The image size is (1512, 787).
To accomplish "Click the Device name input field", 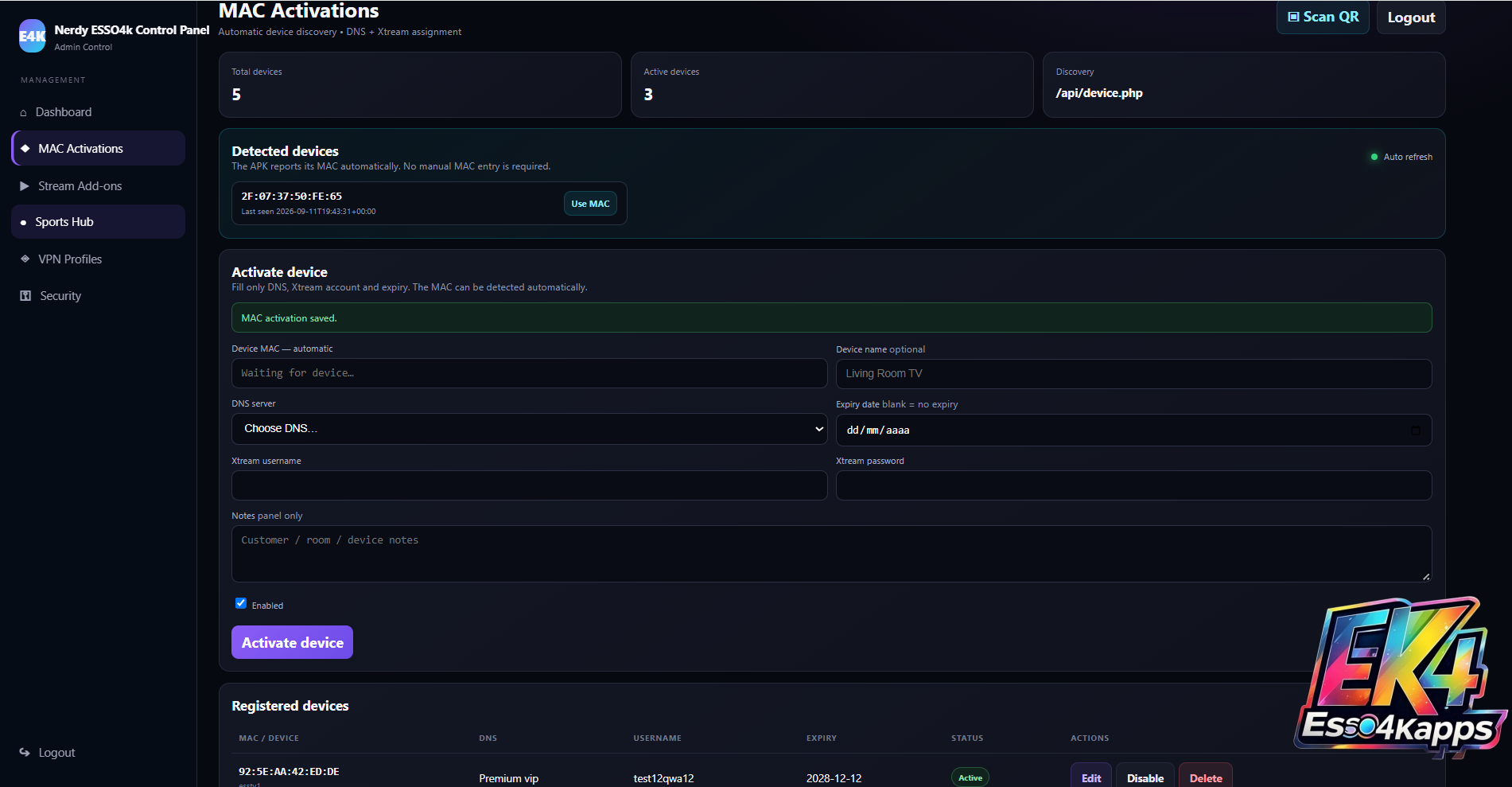I will tap(1133, 374).
